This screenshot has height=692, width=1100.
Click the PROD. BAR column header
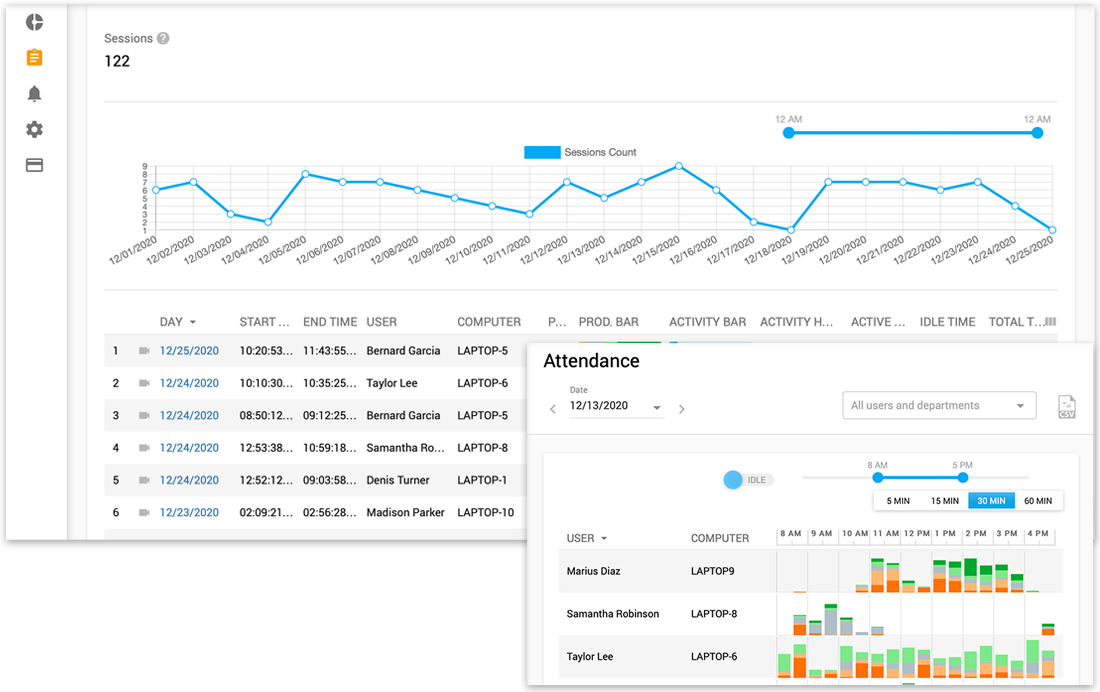coord(609,322)
